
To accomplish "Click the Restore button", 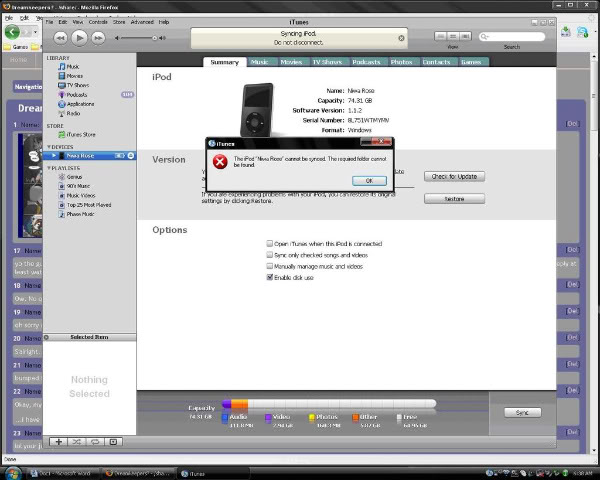I will (454, 199).
